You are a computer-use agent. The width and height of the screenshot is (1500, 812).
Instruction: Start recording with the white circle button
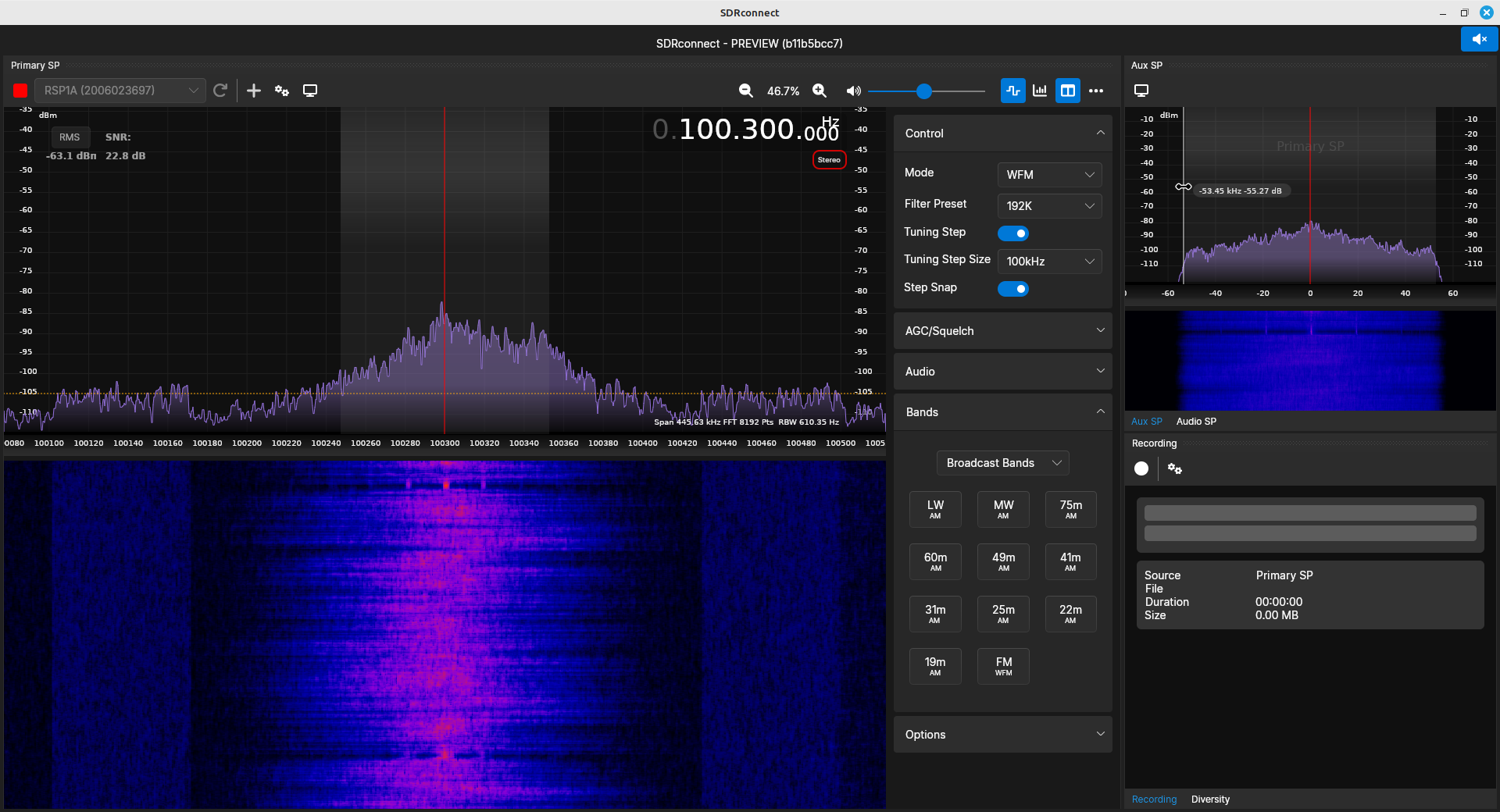click(1141, 468)
